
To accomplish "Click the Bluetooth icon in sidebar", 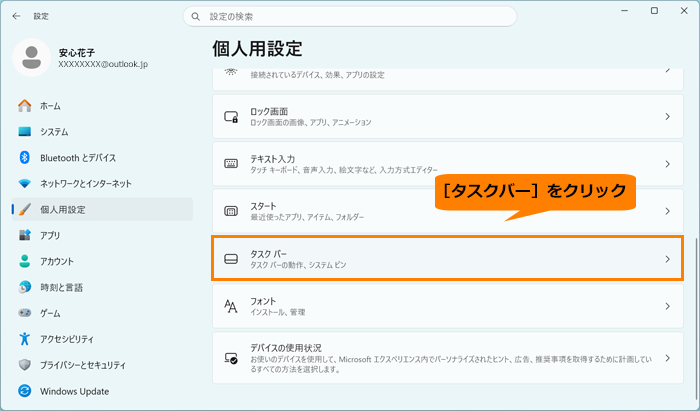I will point(25,158).
